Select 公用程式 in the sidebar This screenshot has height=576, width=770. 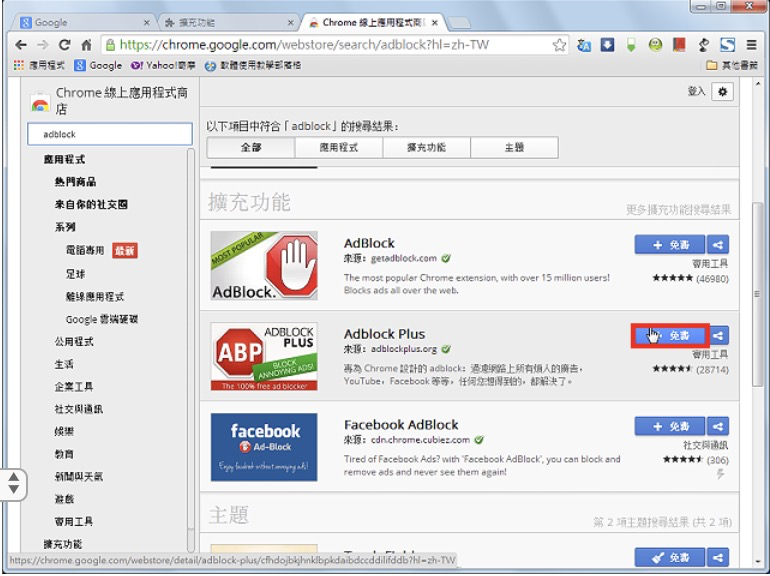(x=74, y=342)
